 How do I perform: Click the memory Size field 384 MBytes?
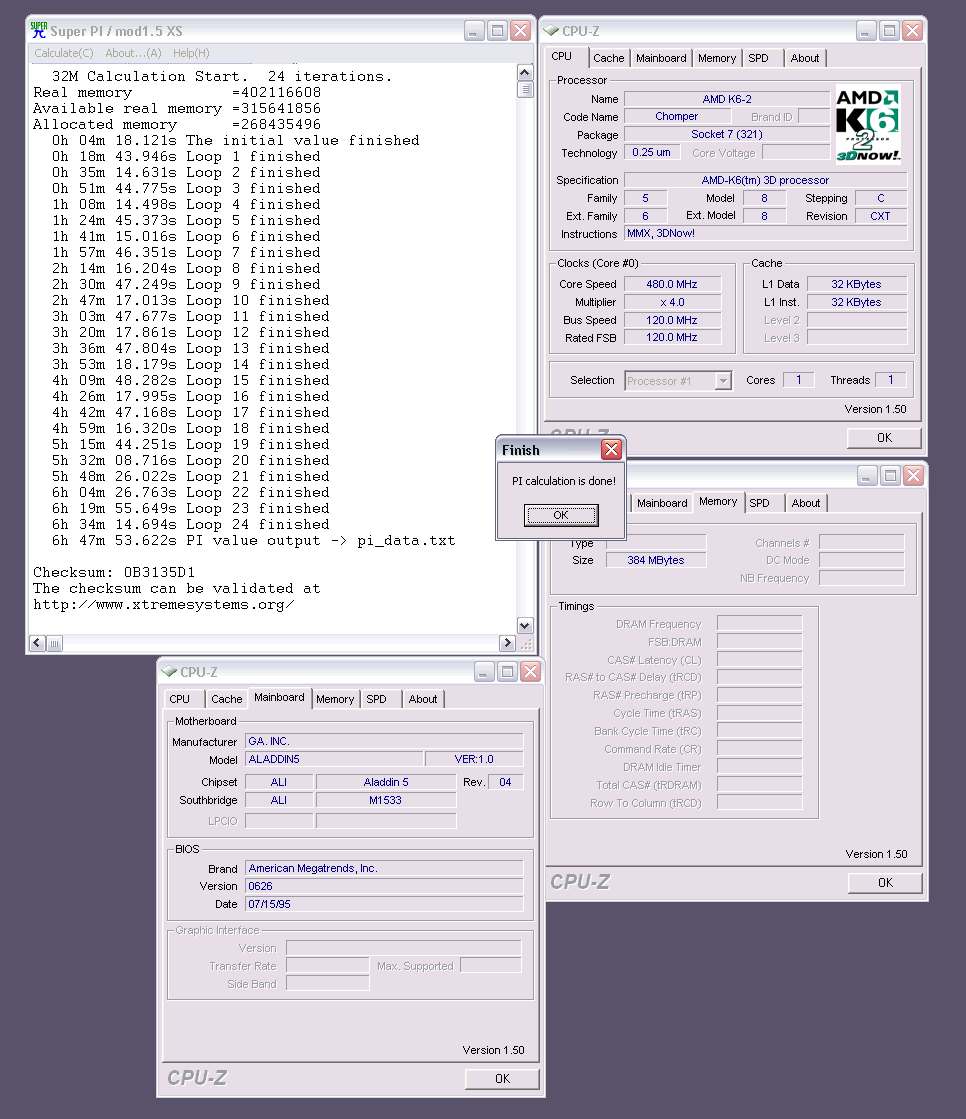[656, 560]
